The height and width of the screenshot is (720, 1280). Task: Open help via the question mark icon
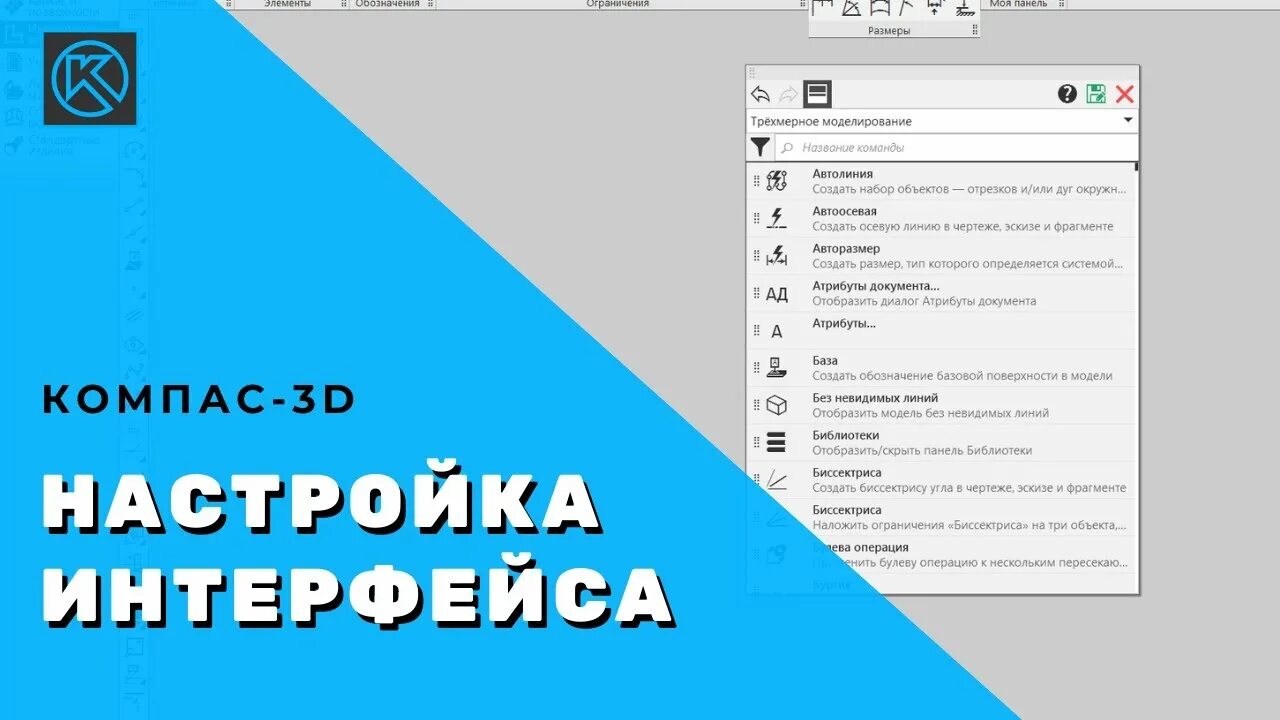[x=1067, y=94]
